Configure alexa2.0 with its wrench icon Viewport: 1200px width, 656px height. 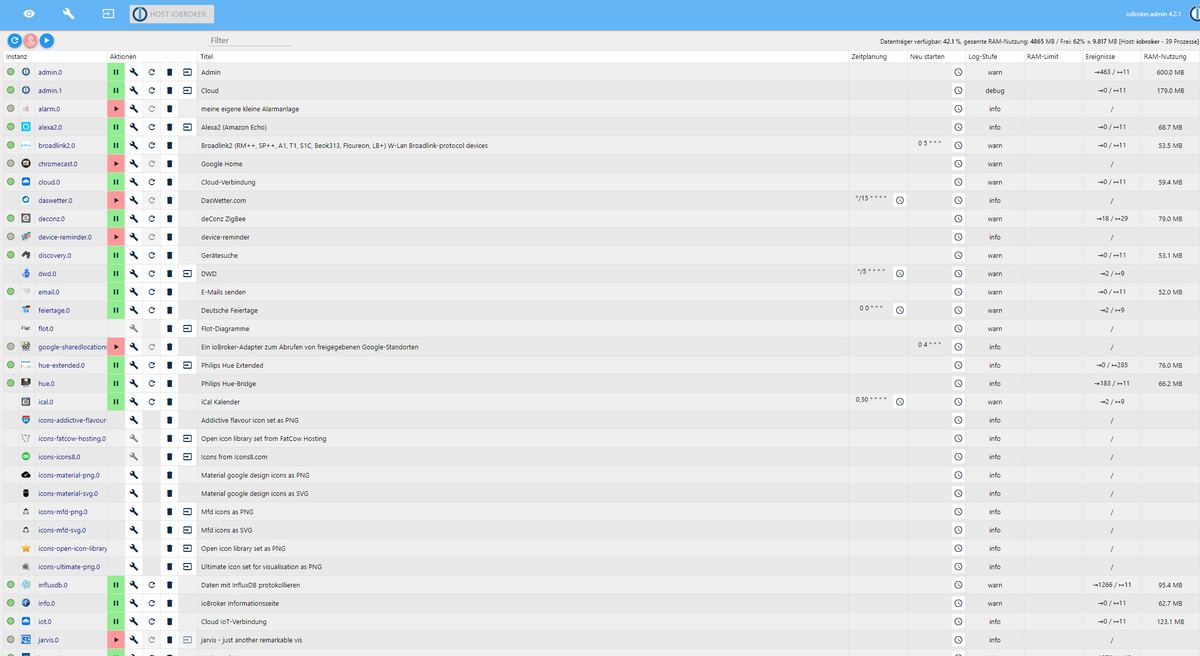[x=133, y=127]
